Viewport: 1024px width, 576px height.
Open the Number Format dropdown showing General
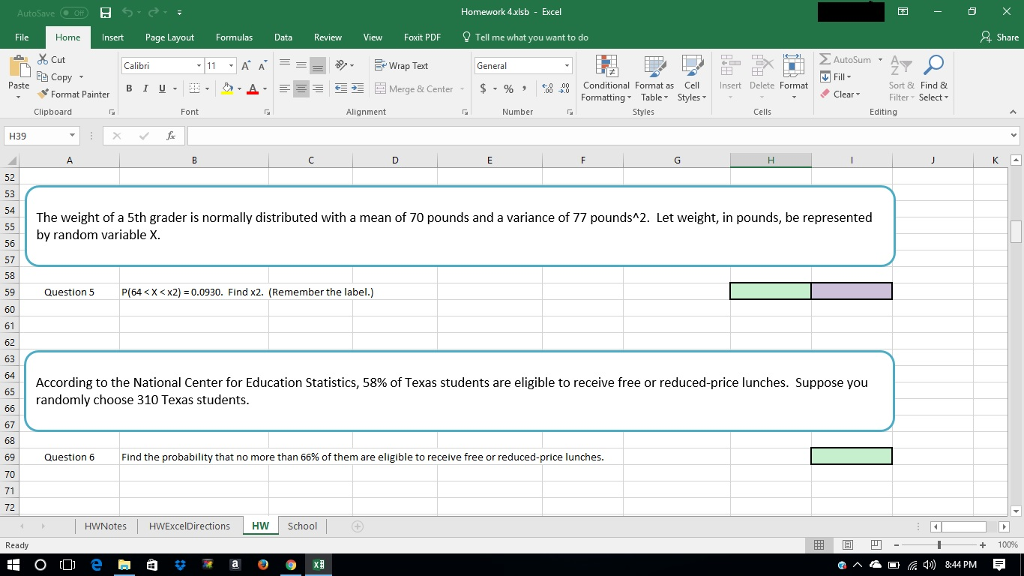(521, 64)
